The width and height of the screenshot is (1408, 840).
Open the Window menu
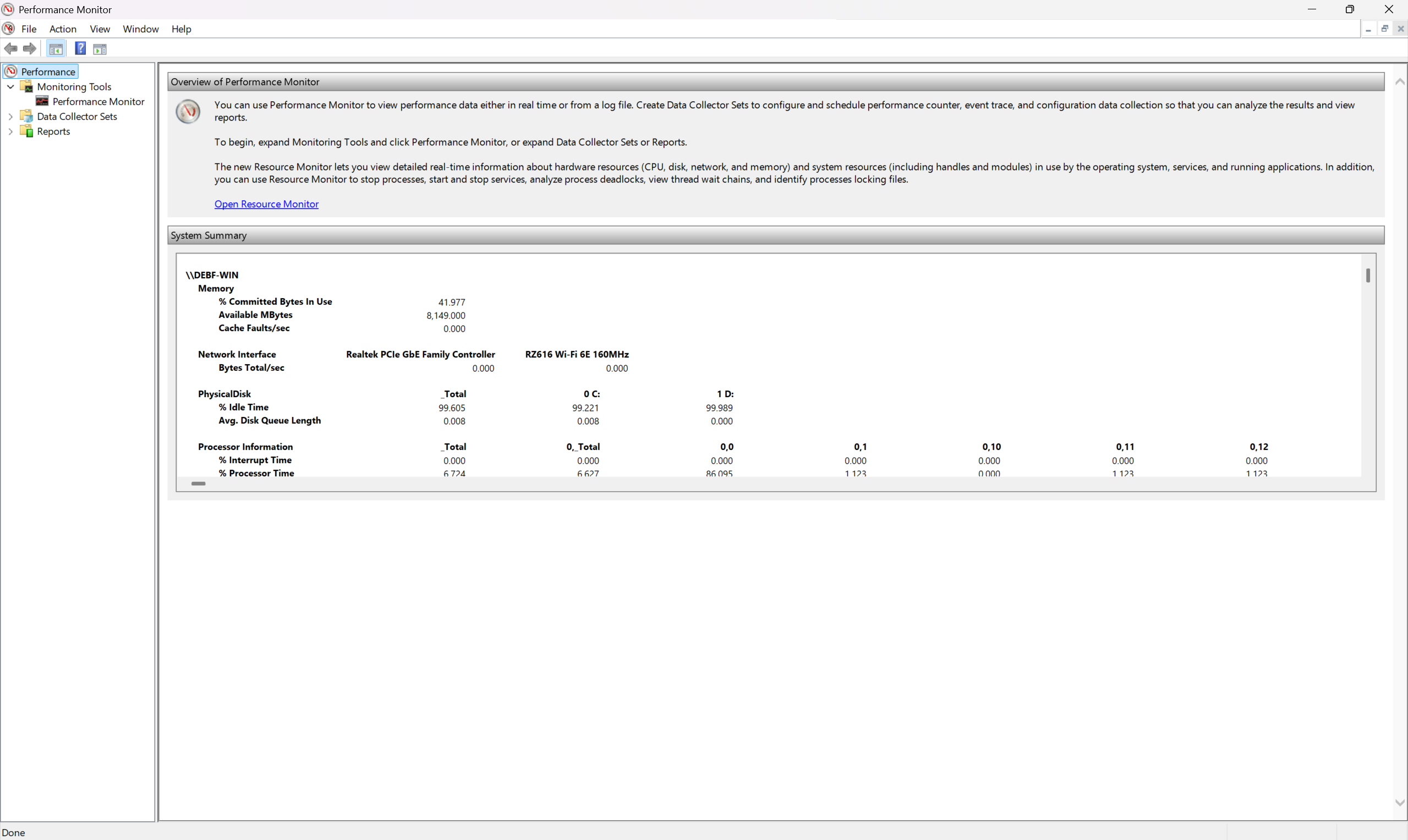pos(140,29)
